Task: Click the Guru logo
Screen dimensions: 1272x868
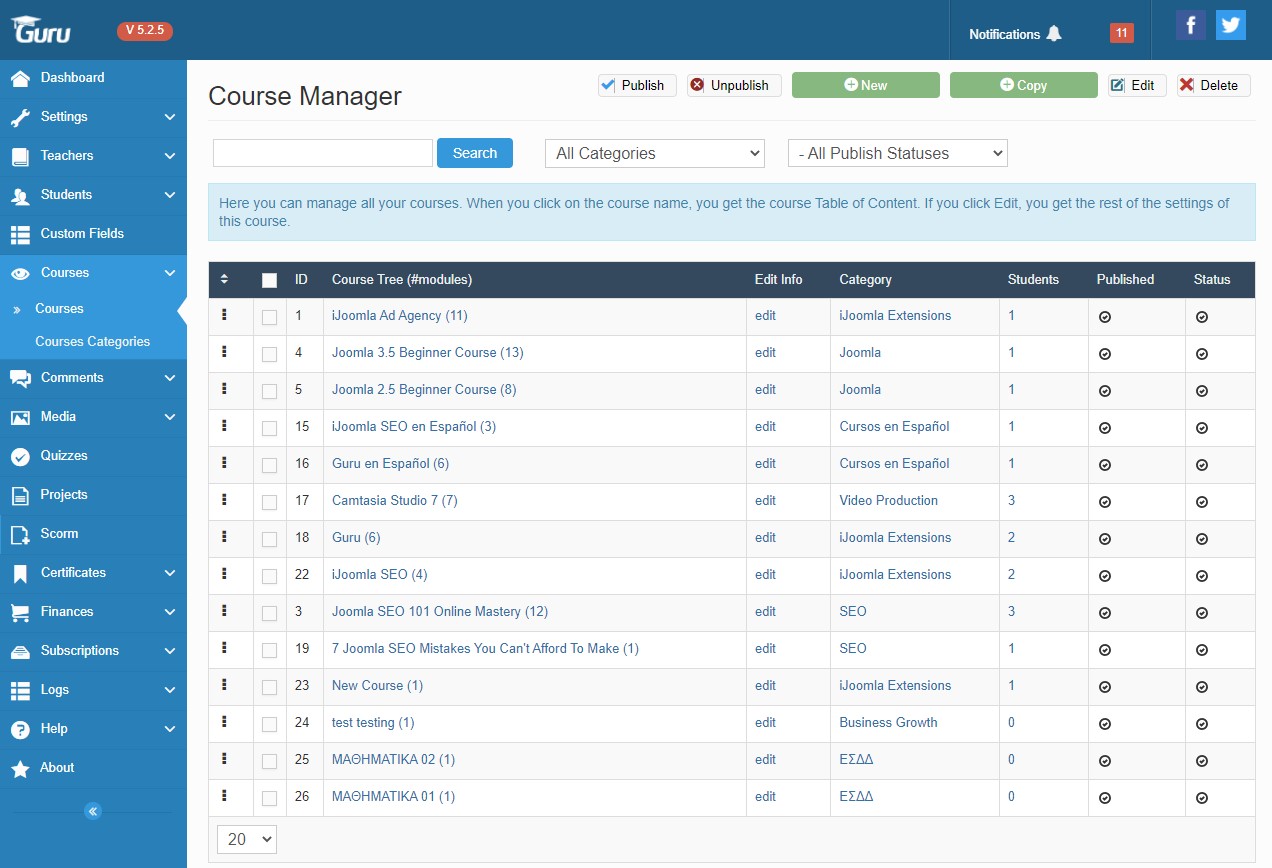Action: pos(41,29)
